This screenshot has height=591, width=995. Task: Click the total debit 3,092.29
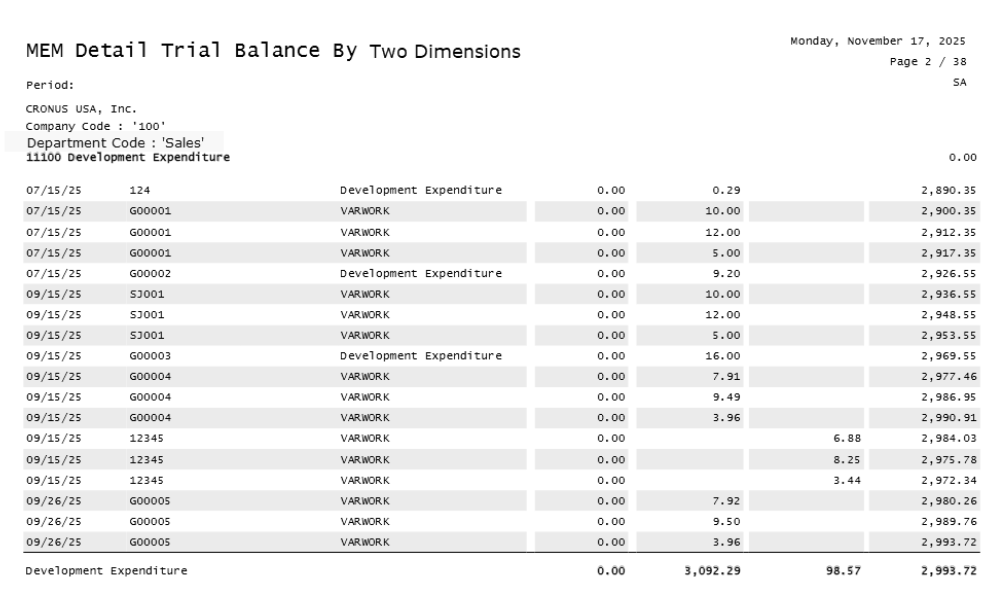coord(712,571)
